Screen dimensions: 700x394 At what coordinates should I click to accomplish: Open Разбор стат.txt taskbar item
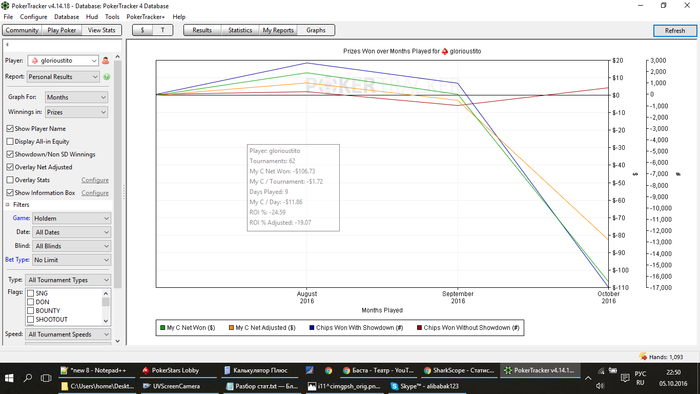(x=262, y=386)
